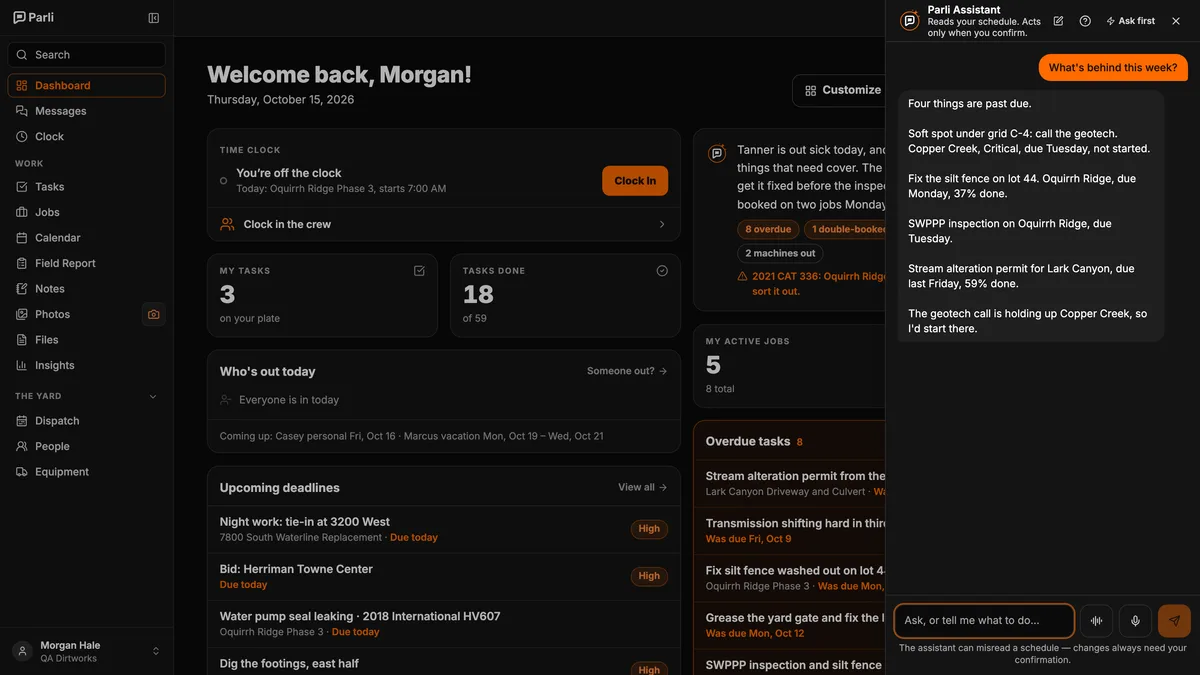Open the Tasks Done summary card

coord(565,295)
